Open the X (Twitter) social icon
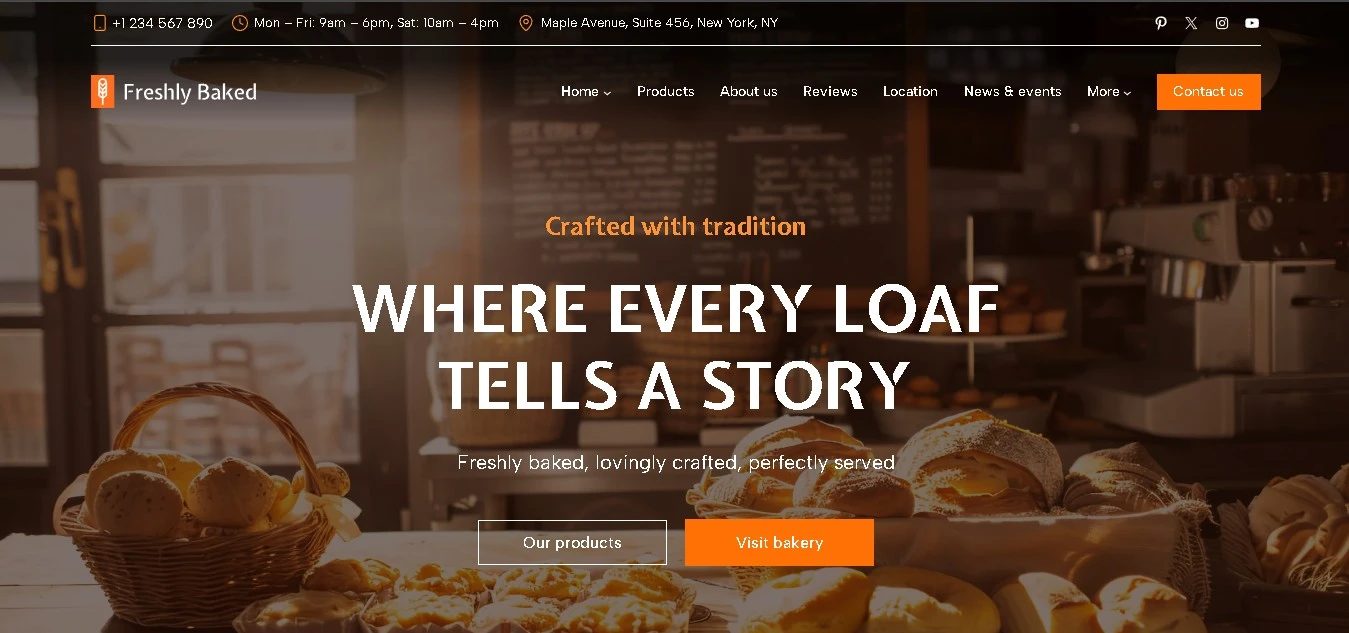Image resolution: width=1349 pixels, height=633 pixels. click(x=1191, y=23)
